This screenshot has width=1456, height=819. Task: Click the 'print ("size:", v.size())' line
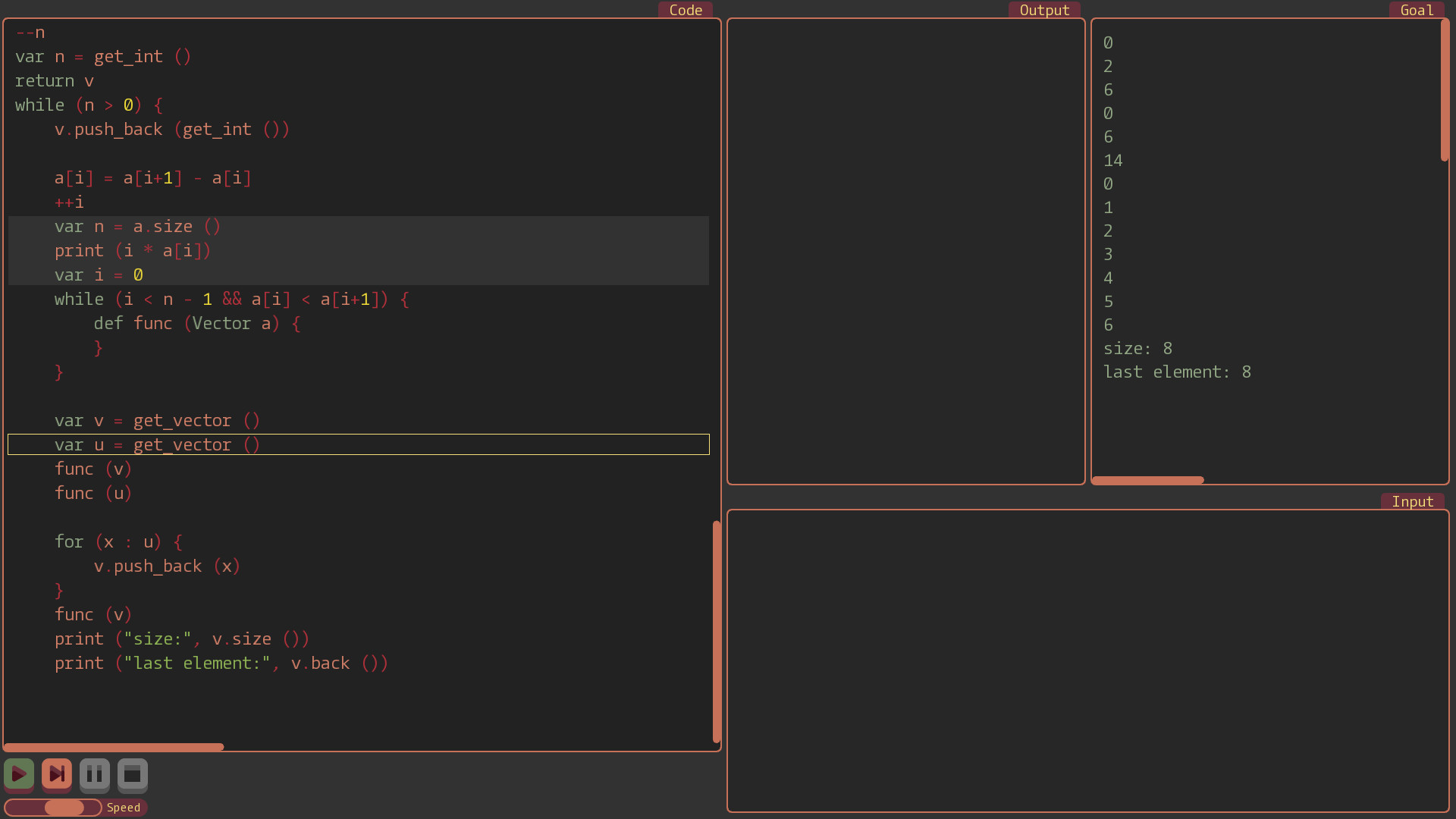182,639
